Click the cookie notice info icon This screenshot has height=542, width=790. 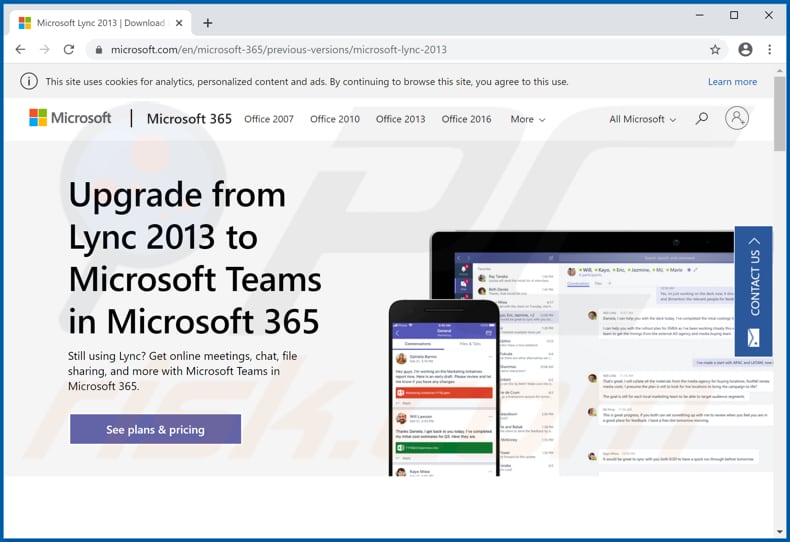(x=29, y=81)
